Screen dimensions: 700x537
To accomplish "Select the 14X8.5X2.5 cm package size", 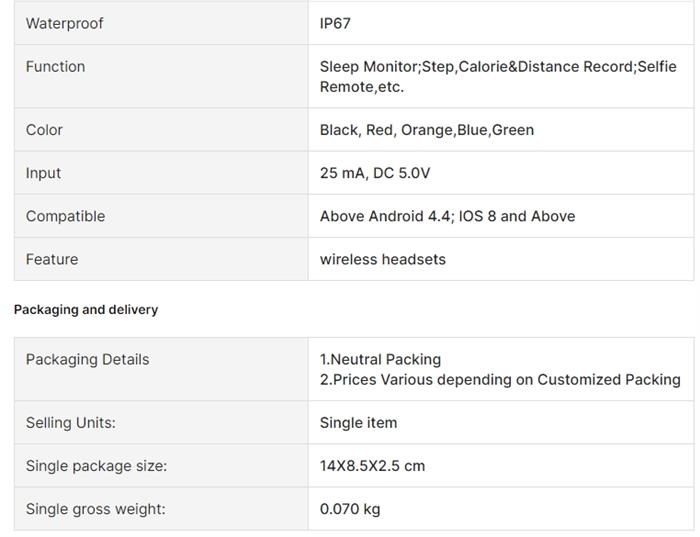I will (x=372, y=466).
